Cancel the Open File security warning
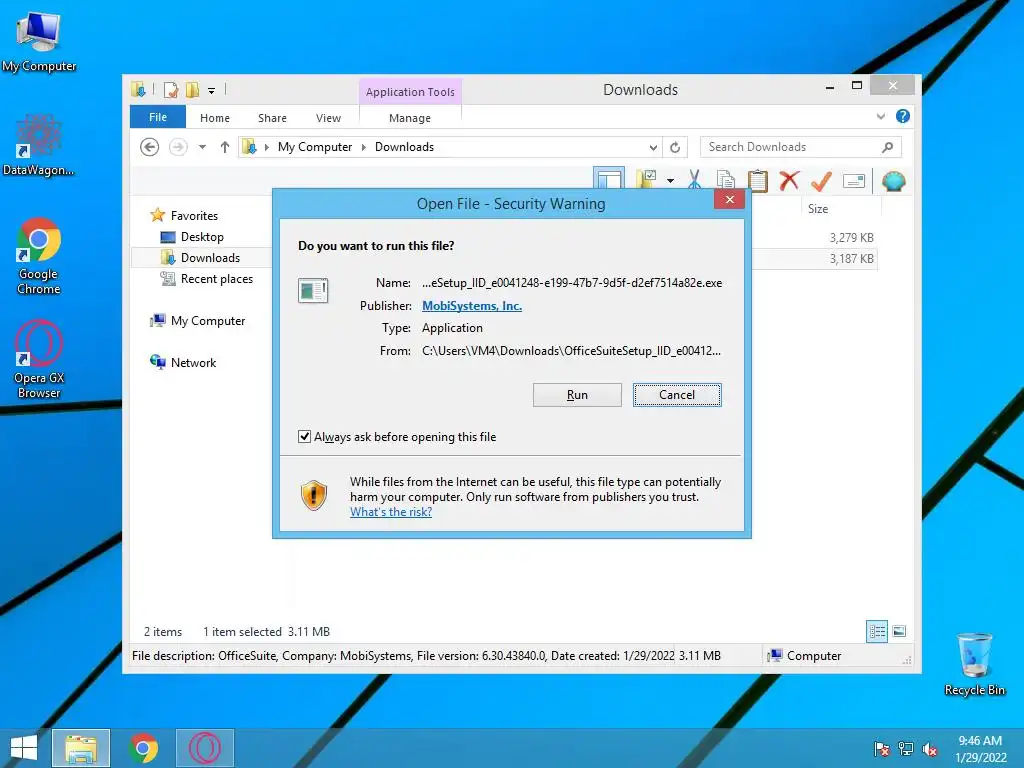Viewport: 1024px width, 768px height. (x=677, y=394)
